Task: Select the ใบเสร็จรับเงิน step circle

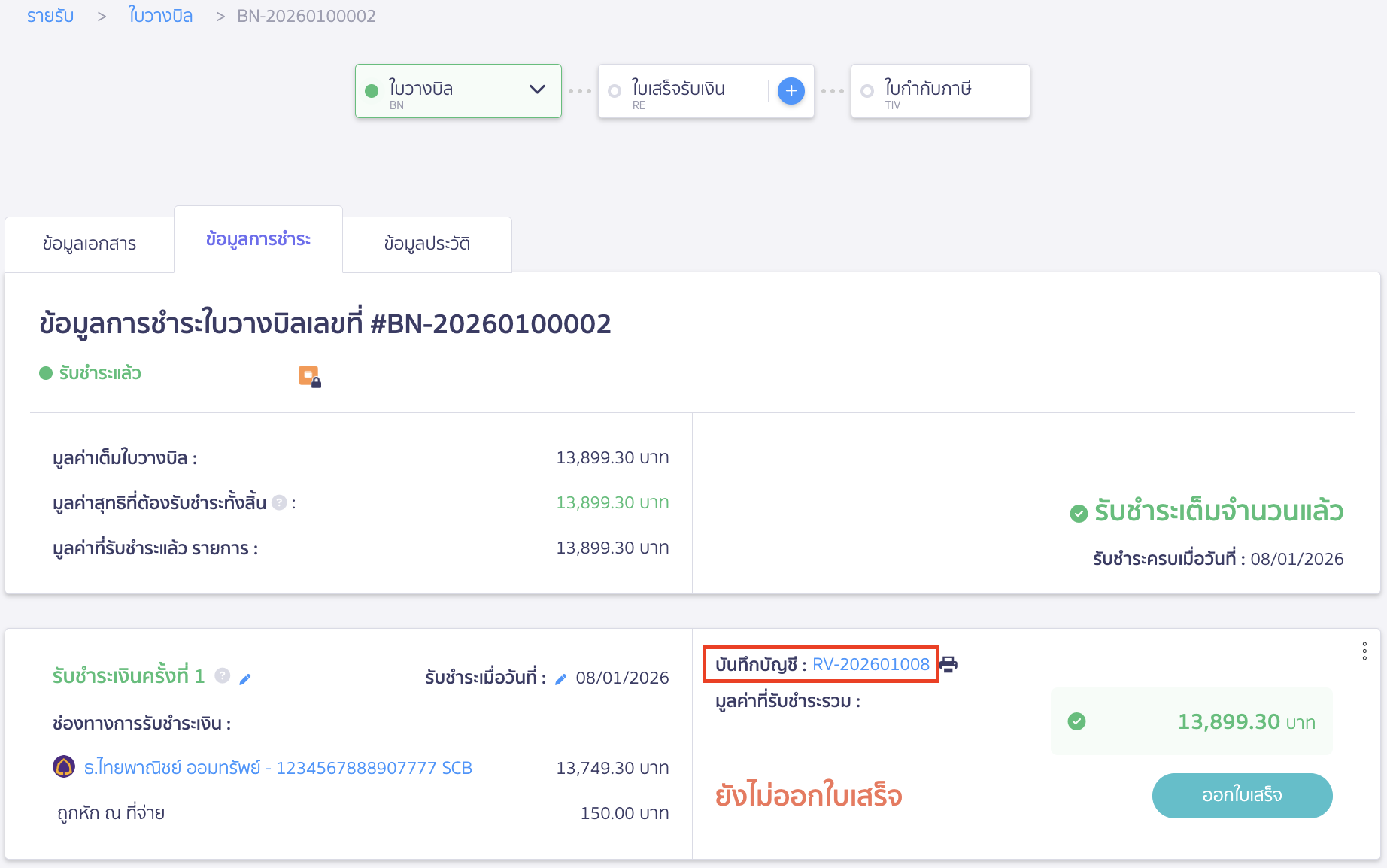Action: (x=615, y=90)
